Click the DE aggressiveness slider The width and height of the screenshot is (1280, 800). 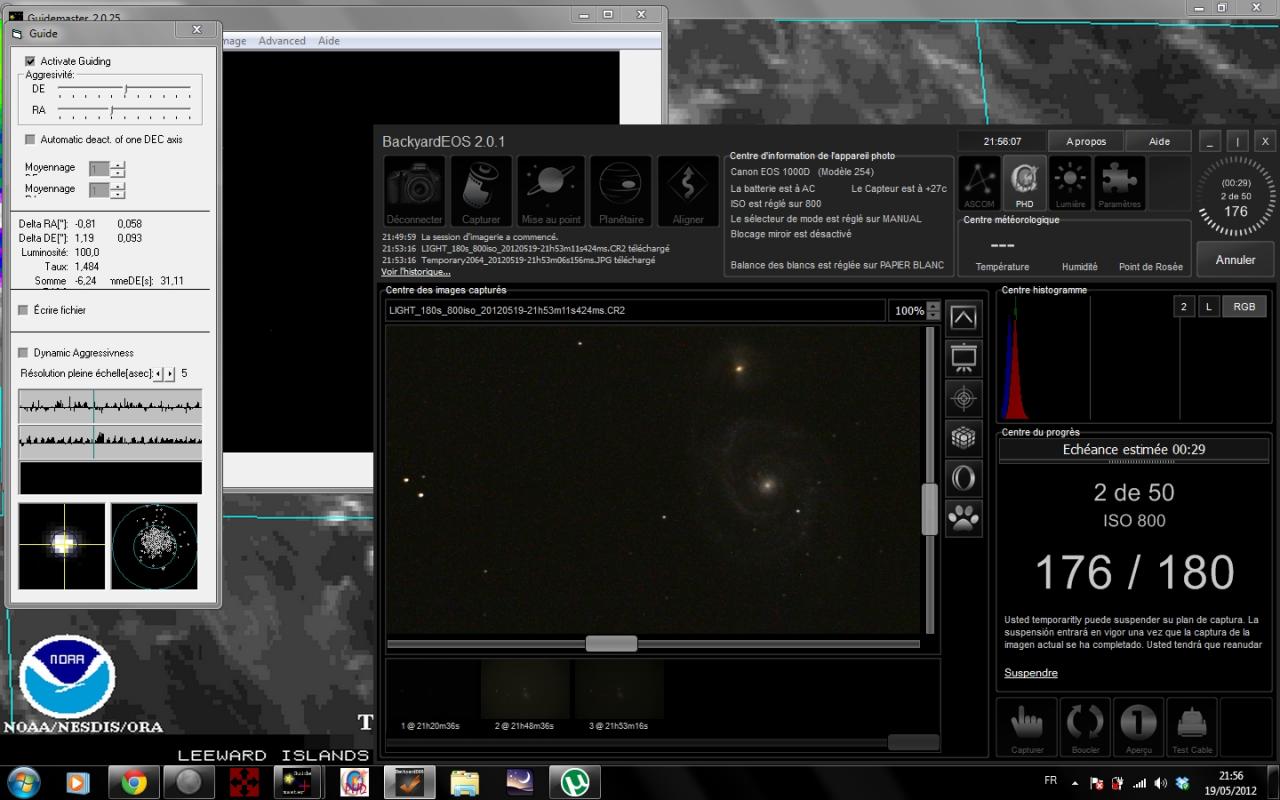click(x=124, y=89)
